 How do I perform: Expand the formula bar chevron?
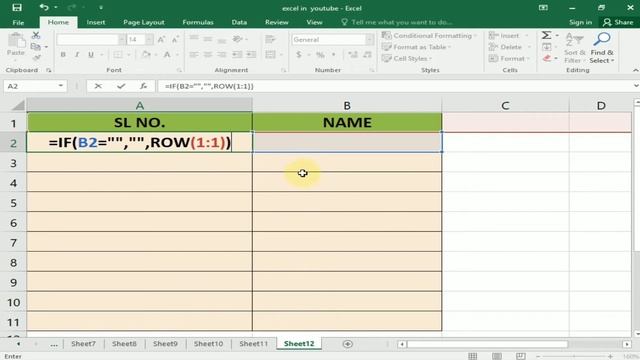pyautogui.click(x=636, y=86)
